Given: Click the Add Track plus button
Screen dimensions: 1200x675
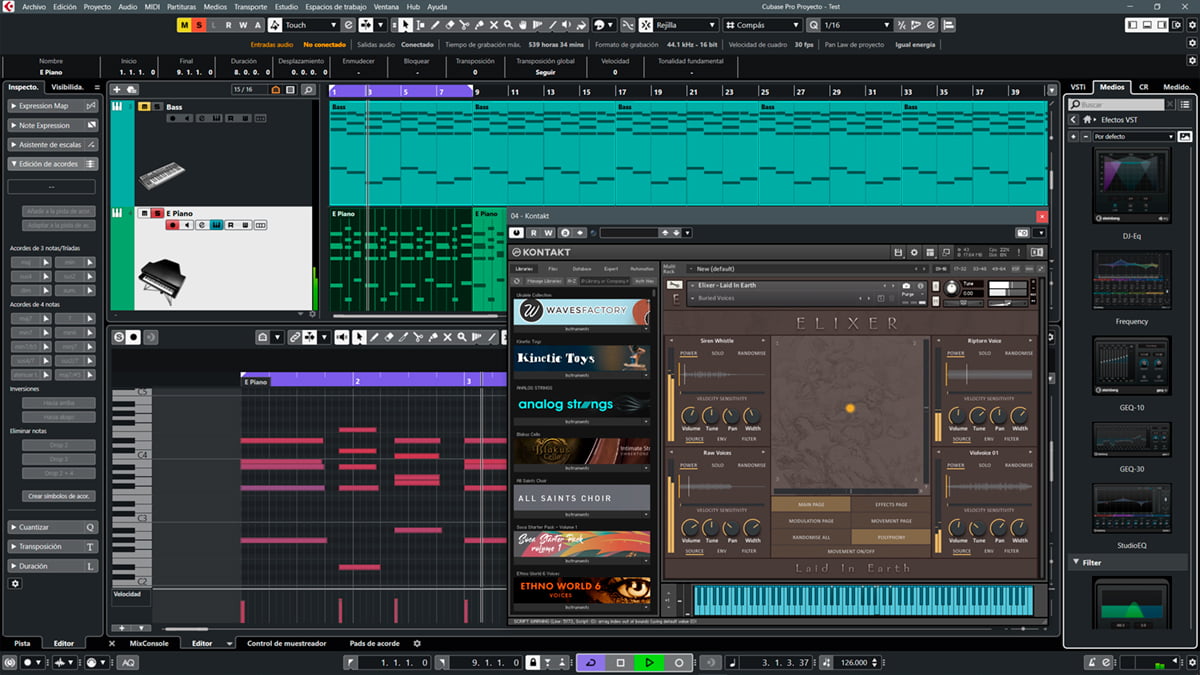Looking at the screenshot, I should 117,90.
